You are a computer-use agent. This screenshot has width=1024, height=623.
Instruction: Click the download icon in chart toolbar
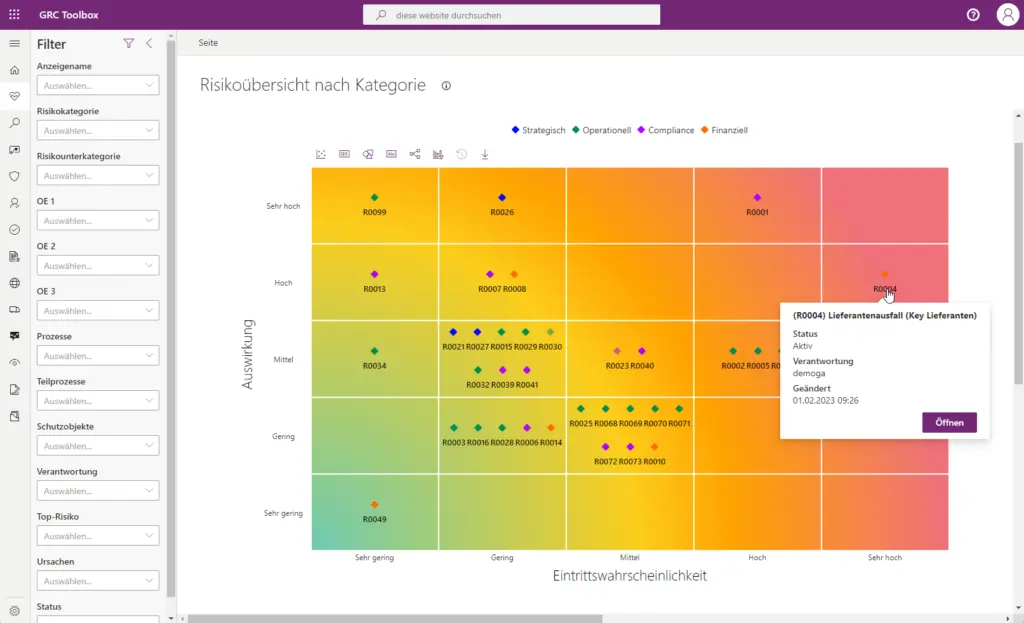coord(485,154)
